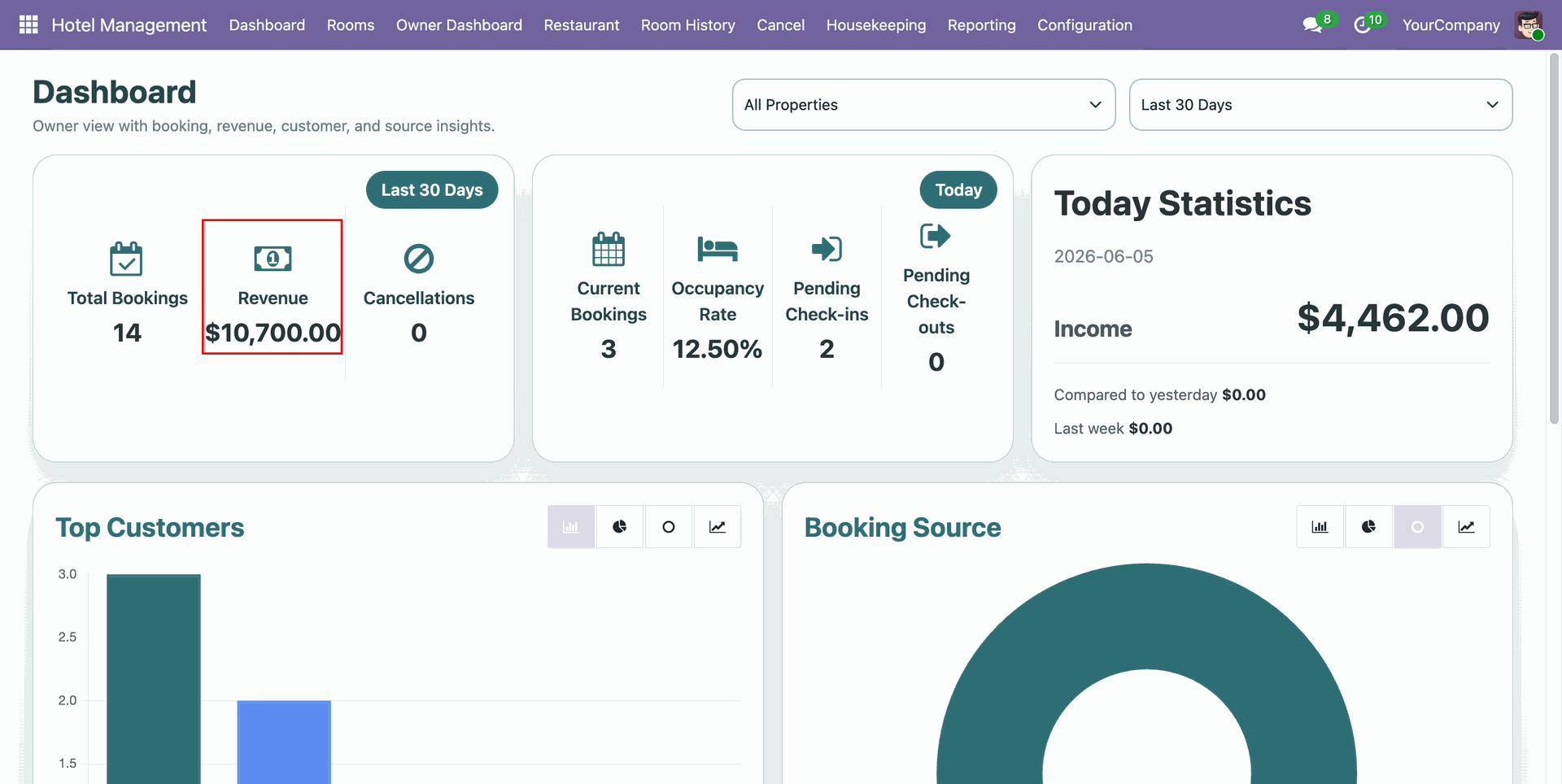Open the activities clock icon
This screenshot has width=1562, height=784.
pos(1362,25)
